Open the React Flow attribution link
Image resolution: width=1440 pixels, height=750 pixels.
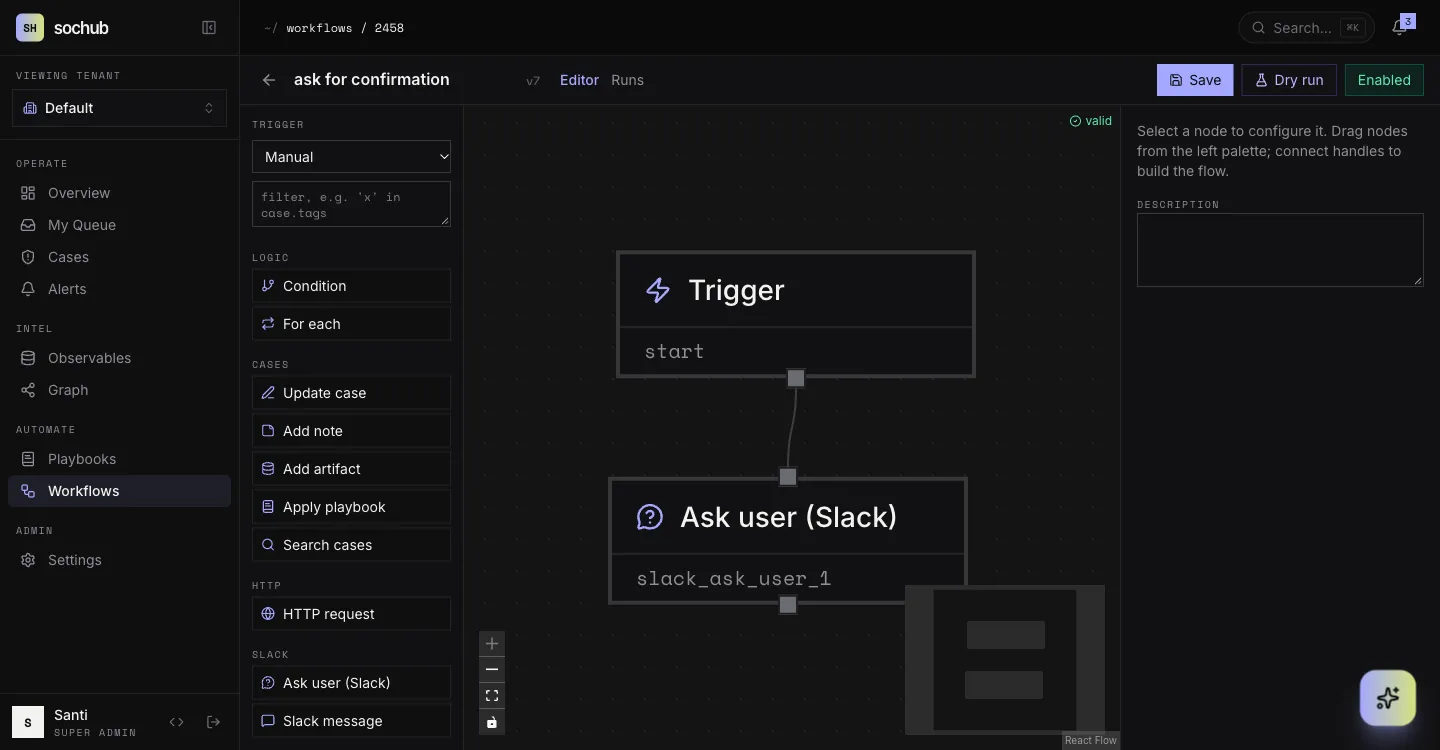[x=1091, y=741]
